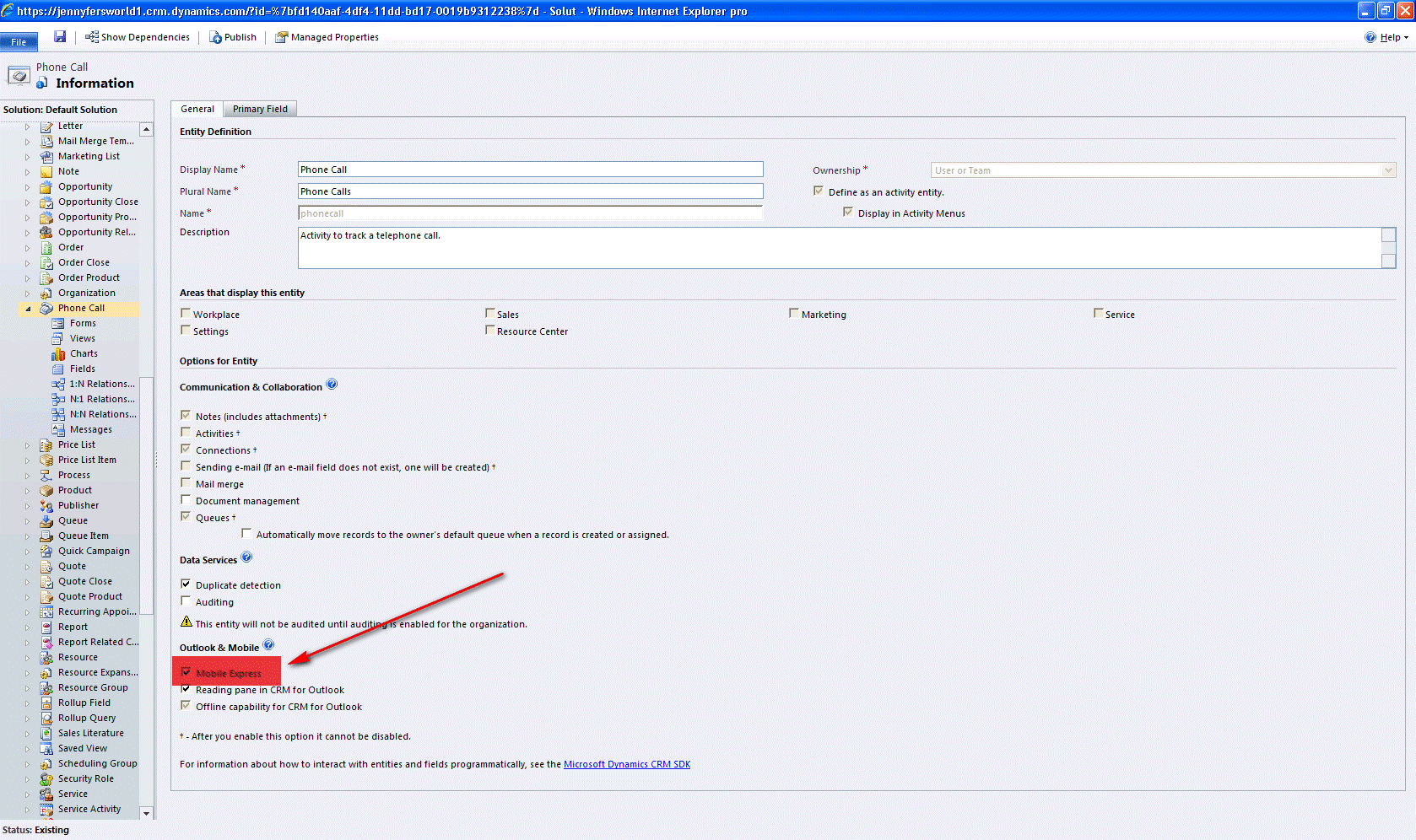Open the File menu

[x=19, y=41]
